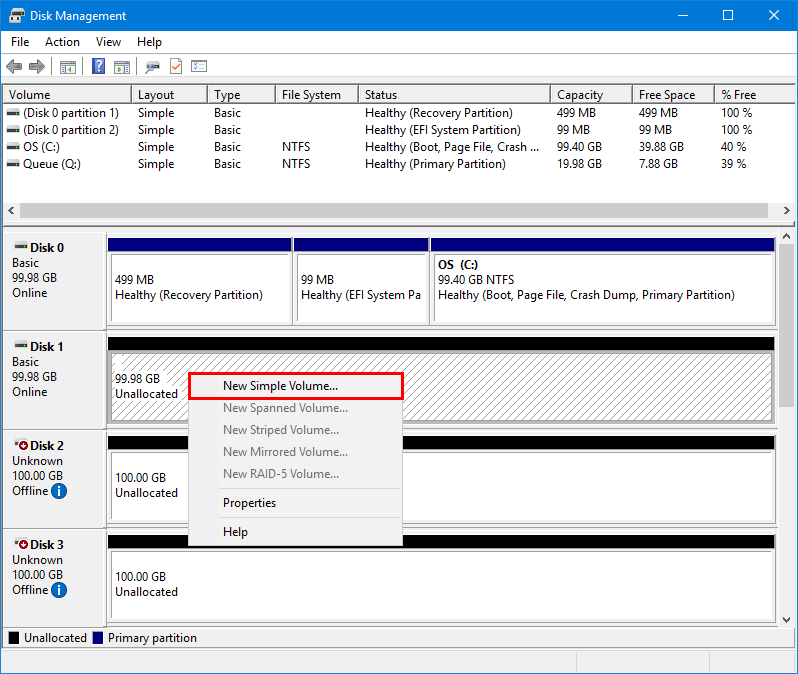Click the horizontal scrollbar under the volume list
The width and height of the screenshot is (798, 674).
(x=393, y=211)
